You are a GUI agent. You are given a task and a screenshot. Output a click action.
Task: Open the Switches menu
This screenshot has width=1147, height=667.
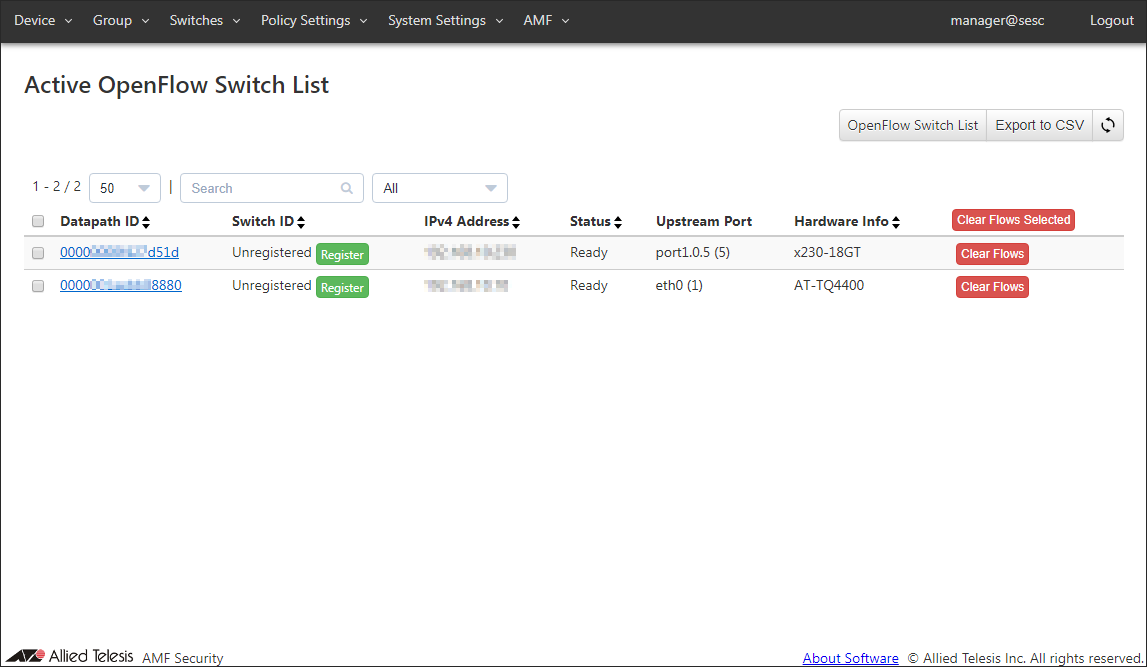pyautogui.click(x=204, y=21)
